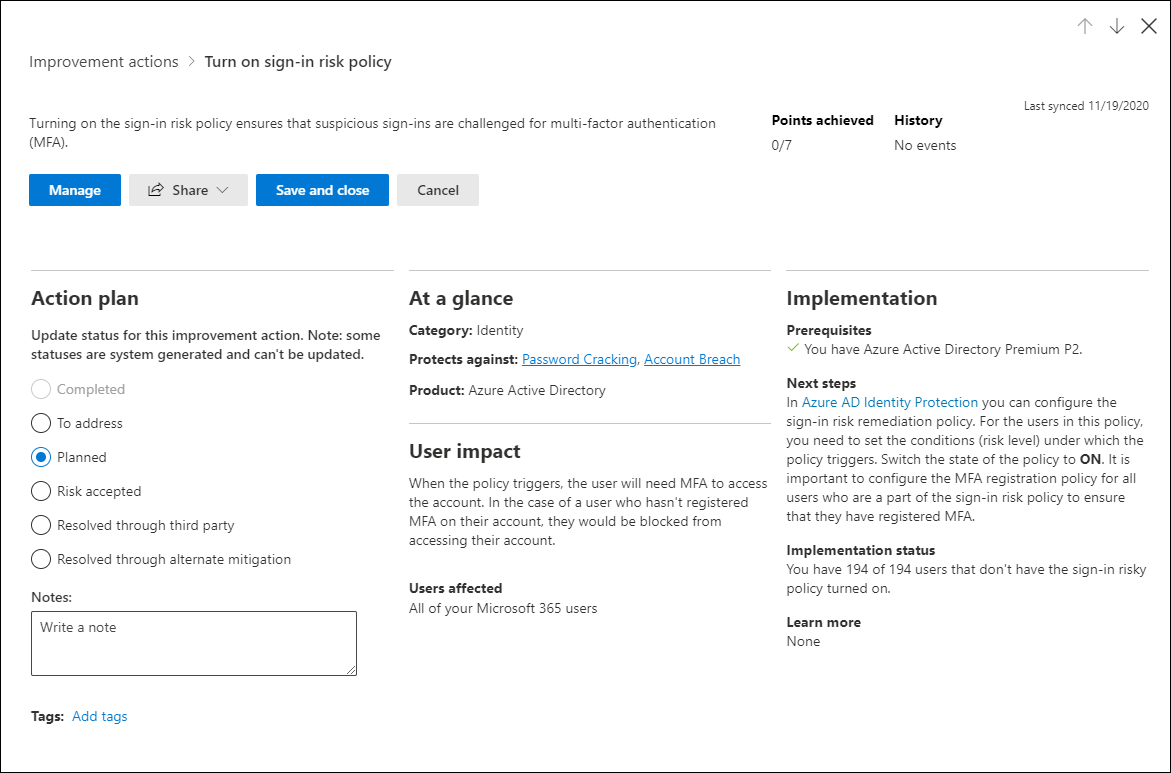Viewport: 1171px width, 773px height.
Task: Click the User impact heading
Action: [x=465, y=451]
